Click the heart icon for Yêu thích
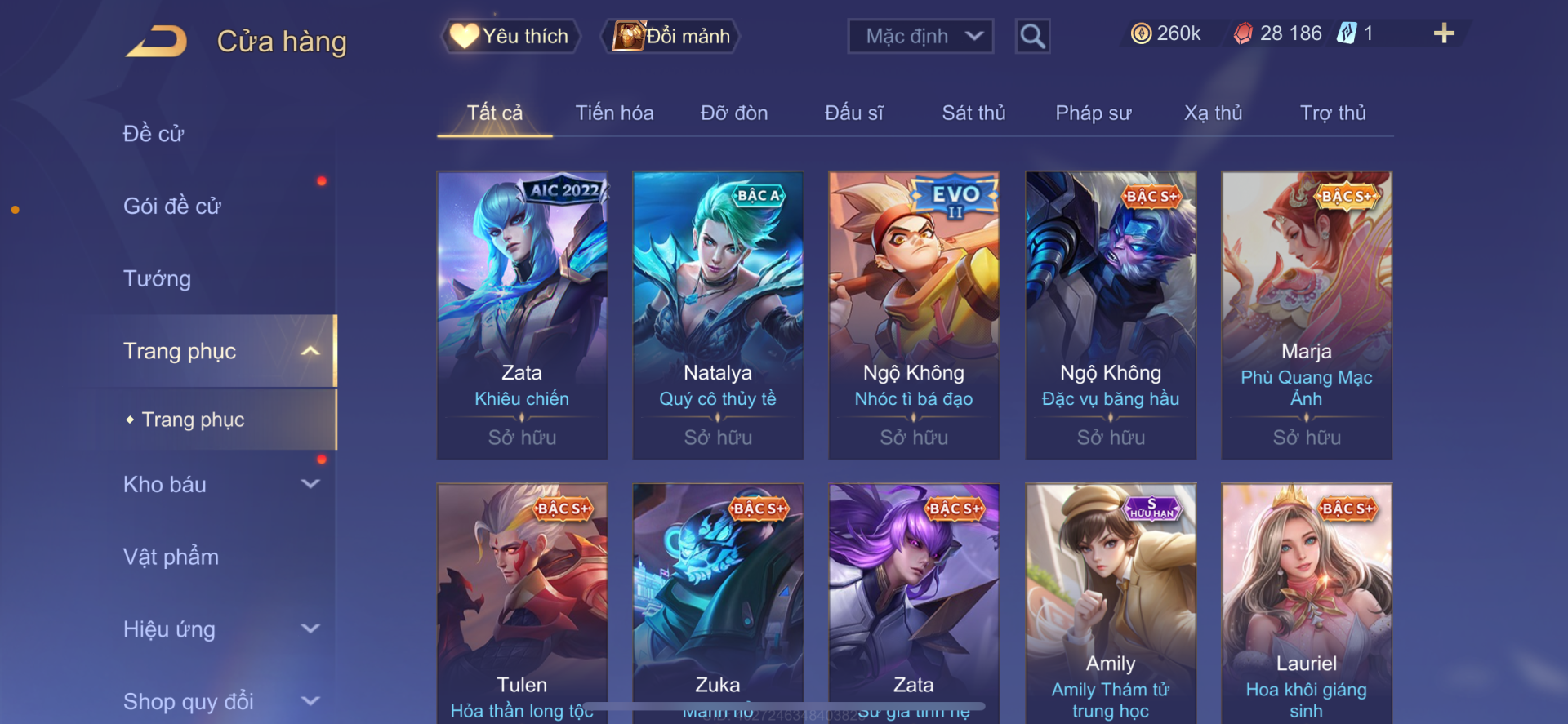The width and height of the screenshot is (1568, 724). [464, 36]
